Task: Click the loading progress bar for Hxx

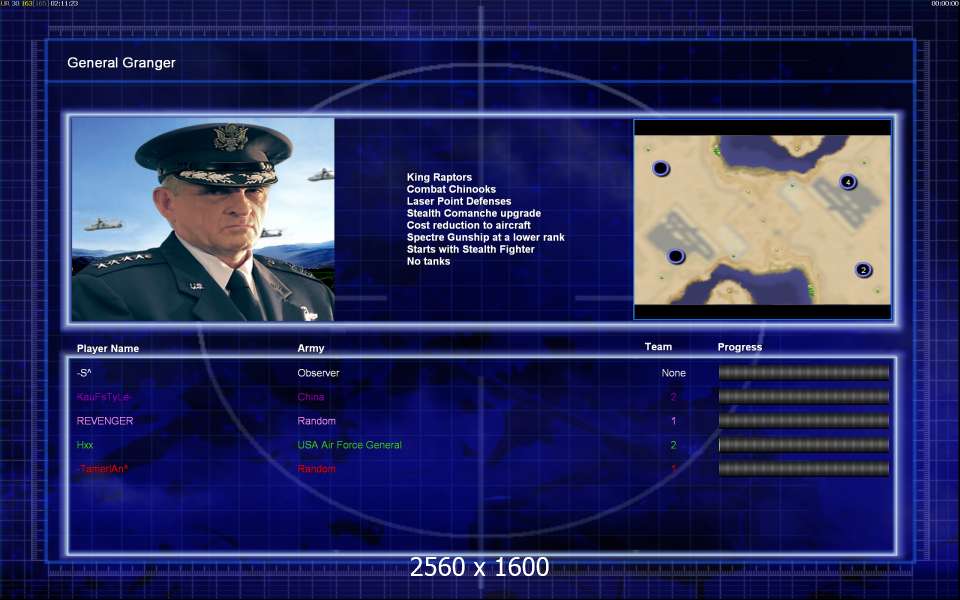Action: [x=803, y=444]
